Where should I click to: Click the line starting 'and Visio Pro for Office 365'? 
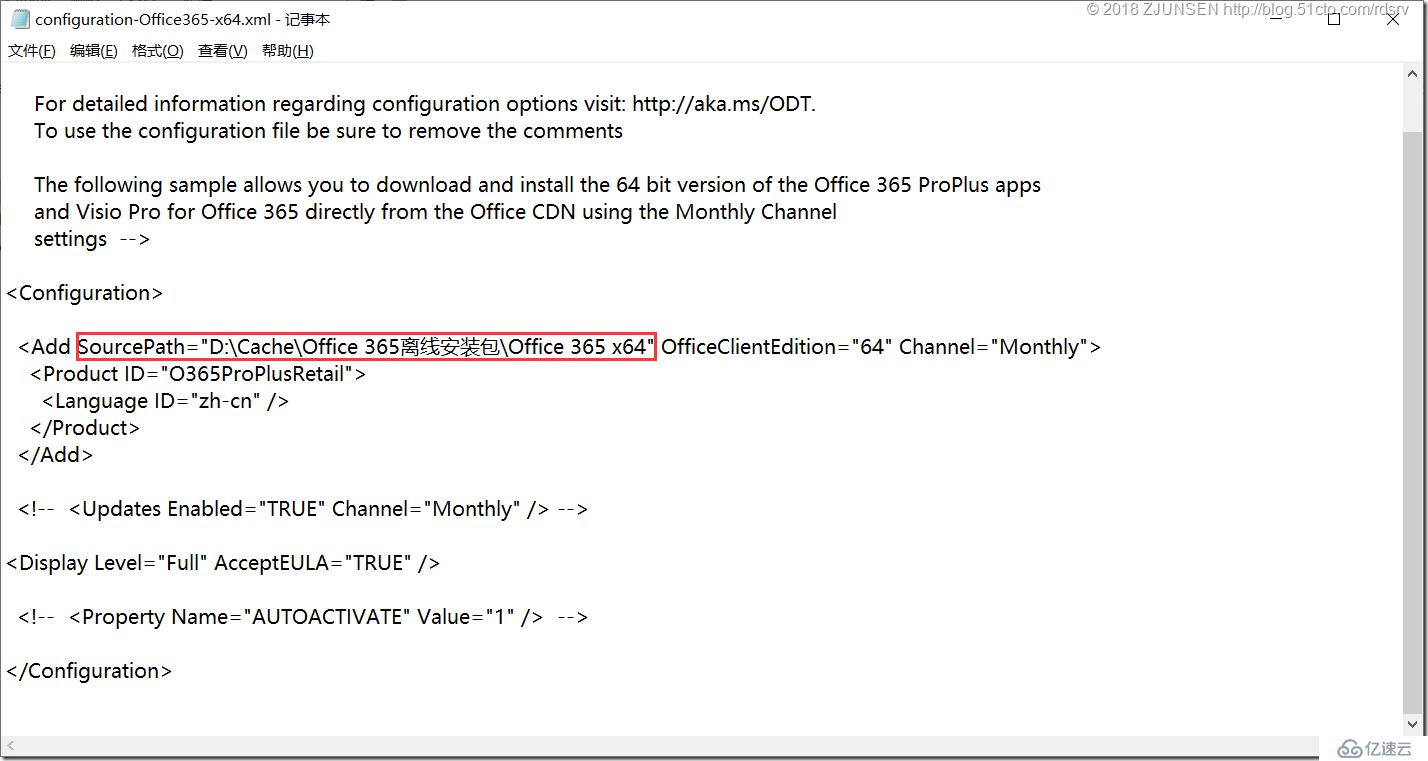point(435,212)
